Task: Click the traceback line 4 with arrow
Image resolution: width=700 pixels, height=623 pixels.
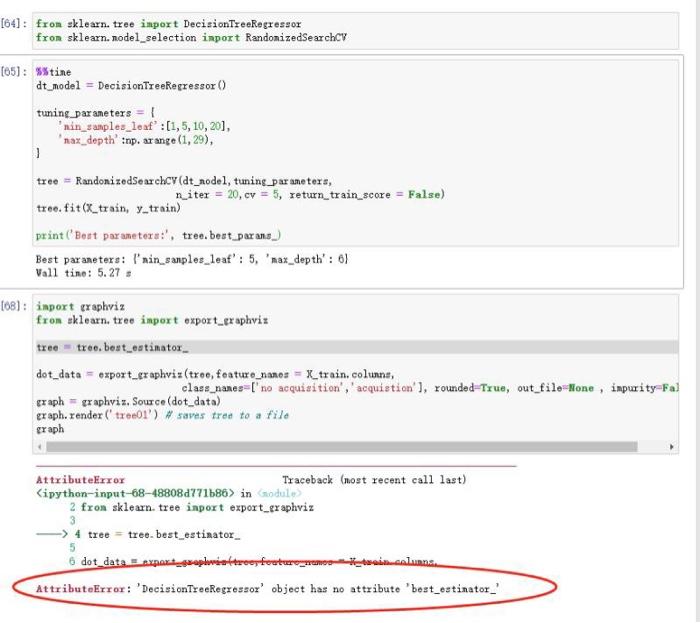Action: (138, 535)
